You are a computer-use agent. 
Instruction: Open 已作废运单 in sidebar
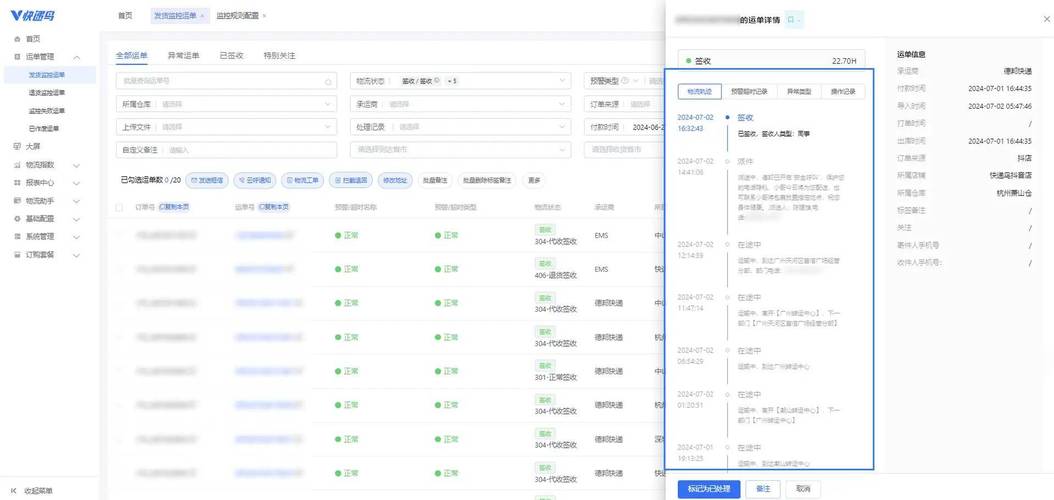click(x=44, y=128)
